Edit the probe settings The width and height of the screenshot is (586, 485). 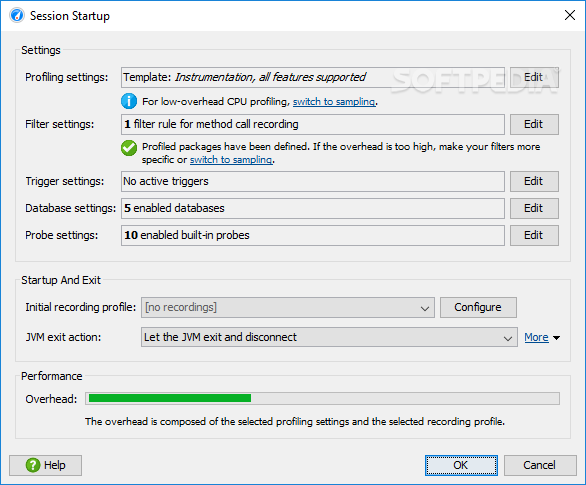pos(534,235)
